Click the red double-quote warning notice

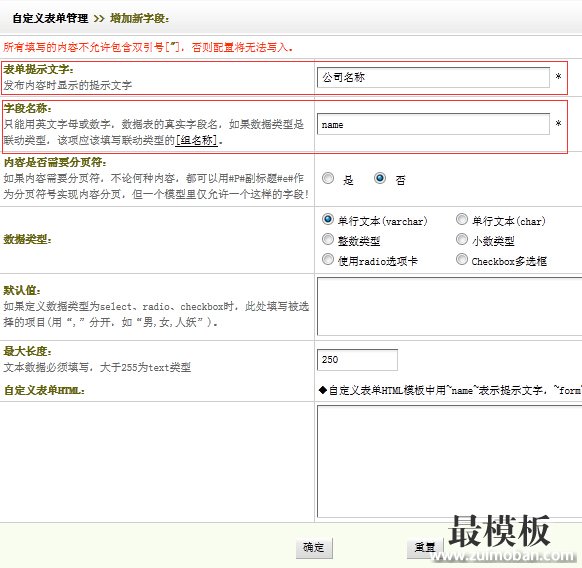click(148, 47)
